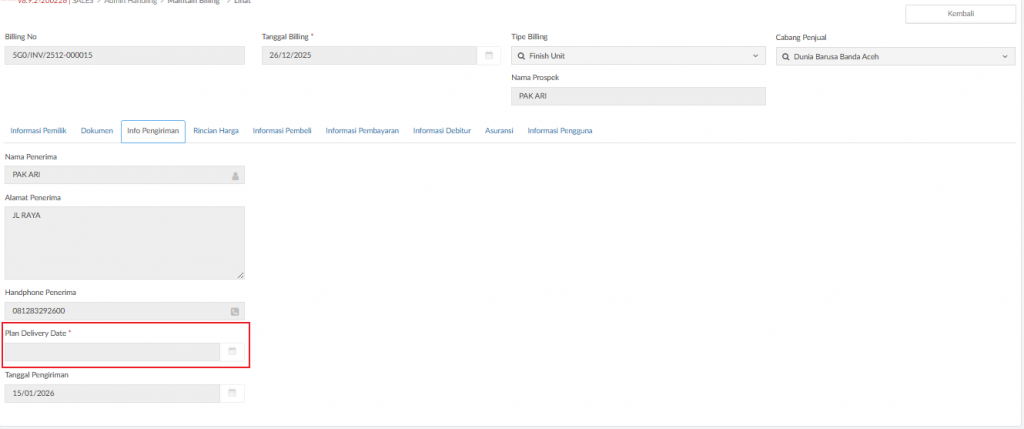
Task: Open the Asuransi tab
Action: coord(500,131)
